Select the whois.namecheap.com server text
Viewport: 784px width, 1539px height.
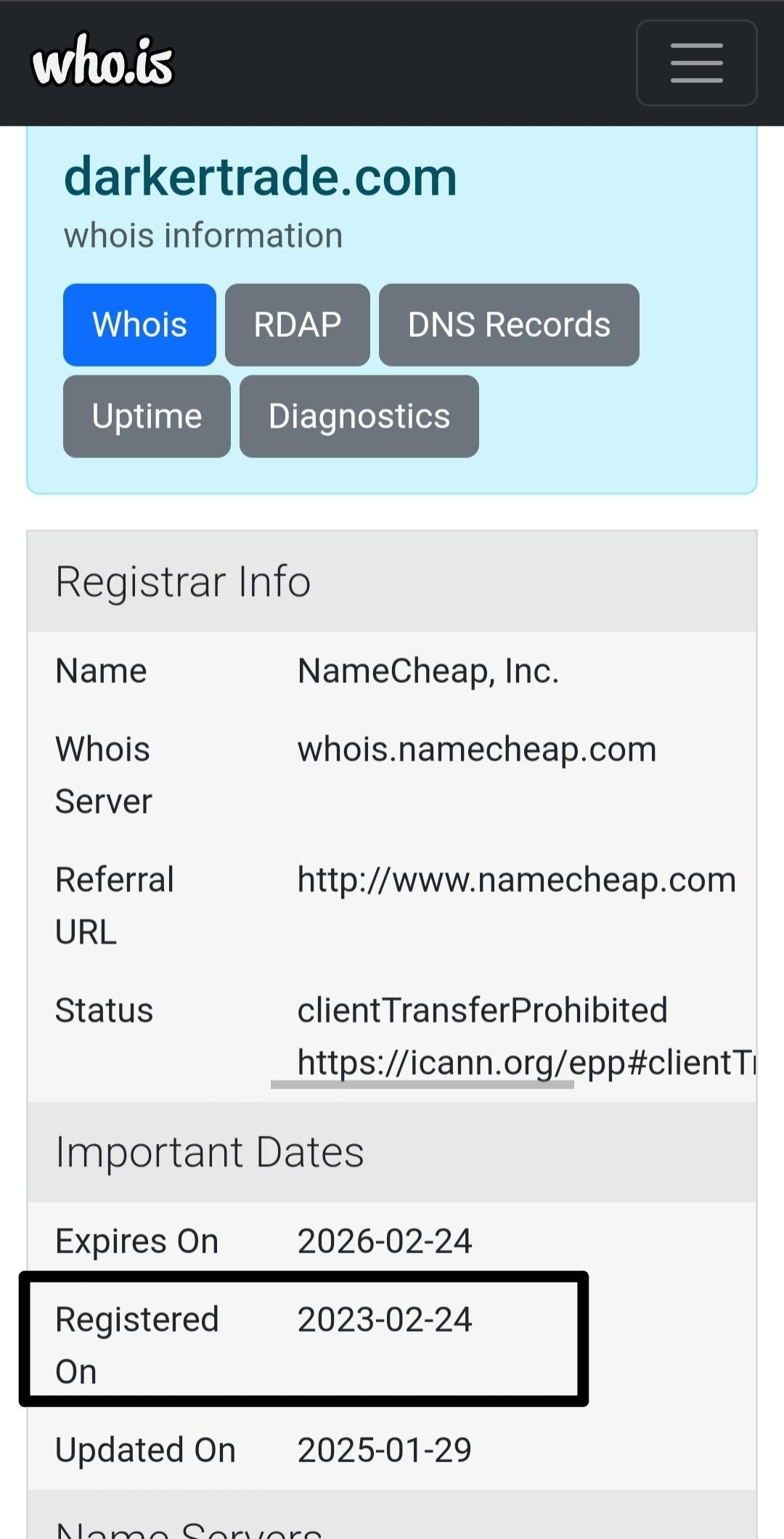coord(477,749)
